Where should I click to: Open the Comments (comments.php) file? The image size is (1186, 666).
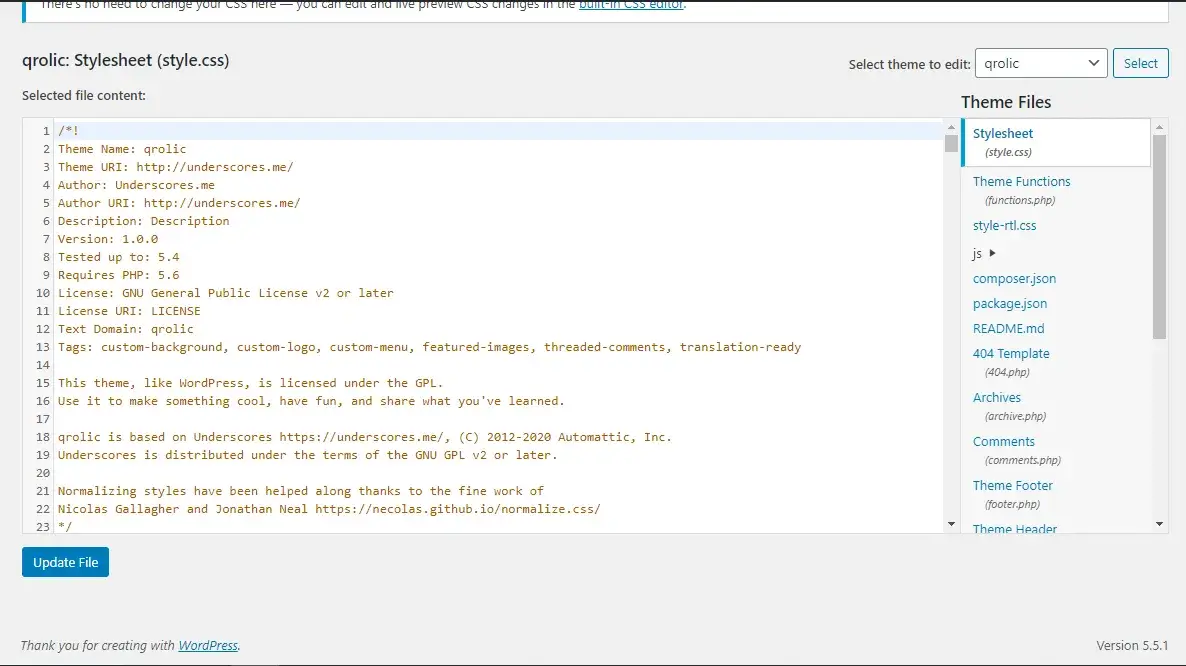[x=1004, y=441]
